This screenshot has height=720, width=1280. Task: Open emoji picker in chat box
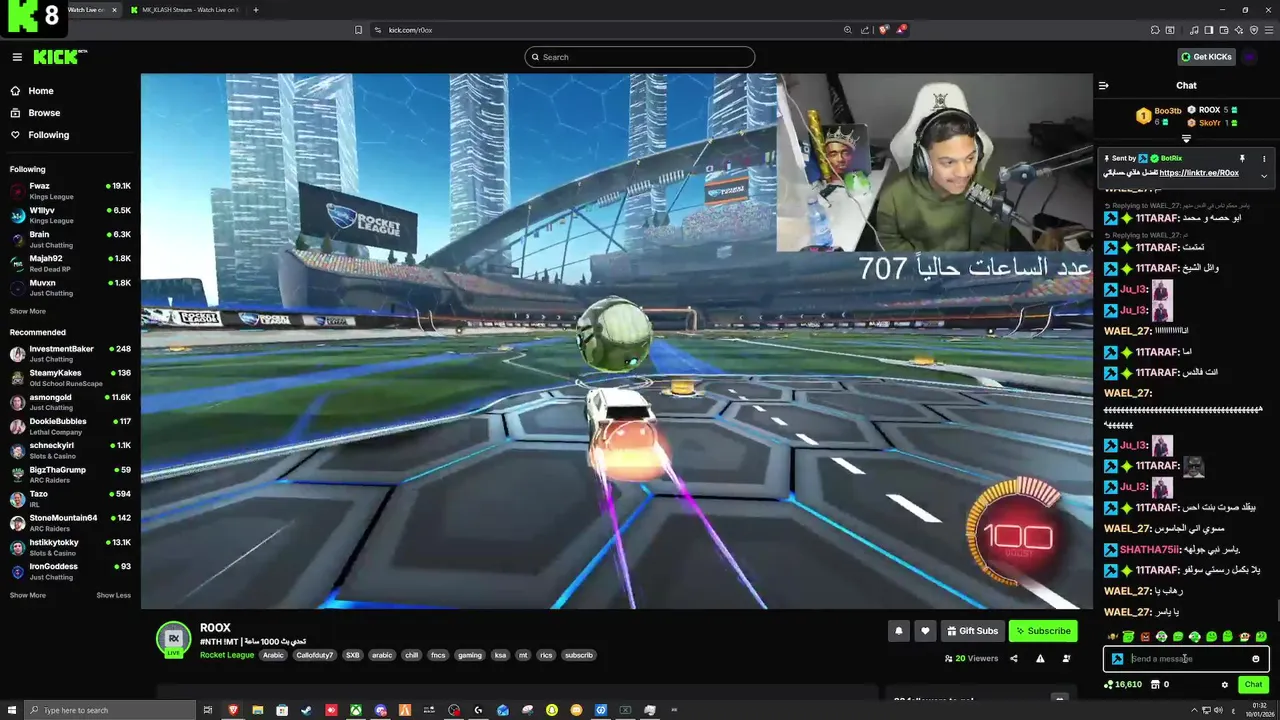(1256, 659)
